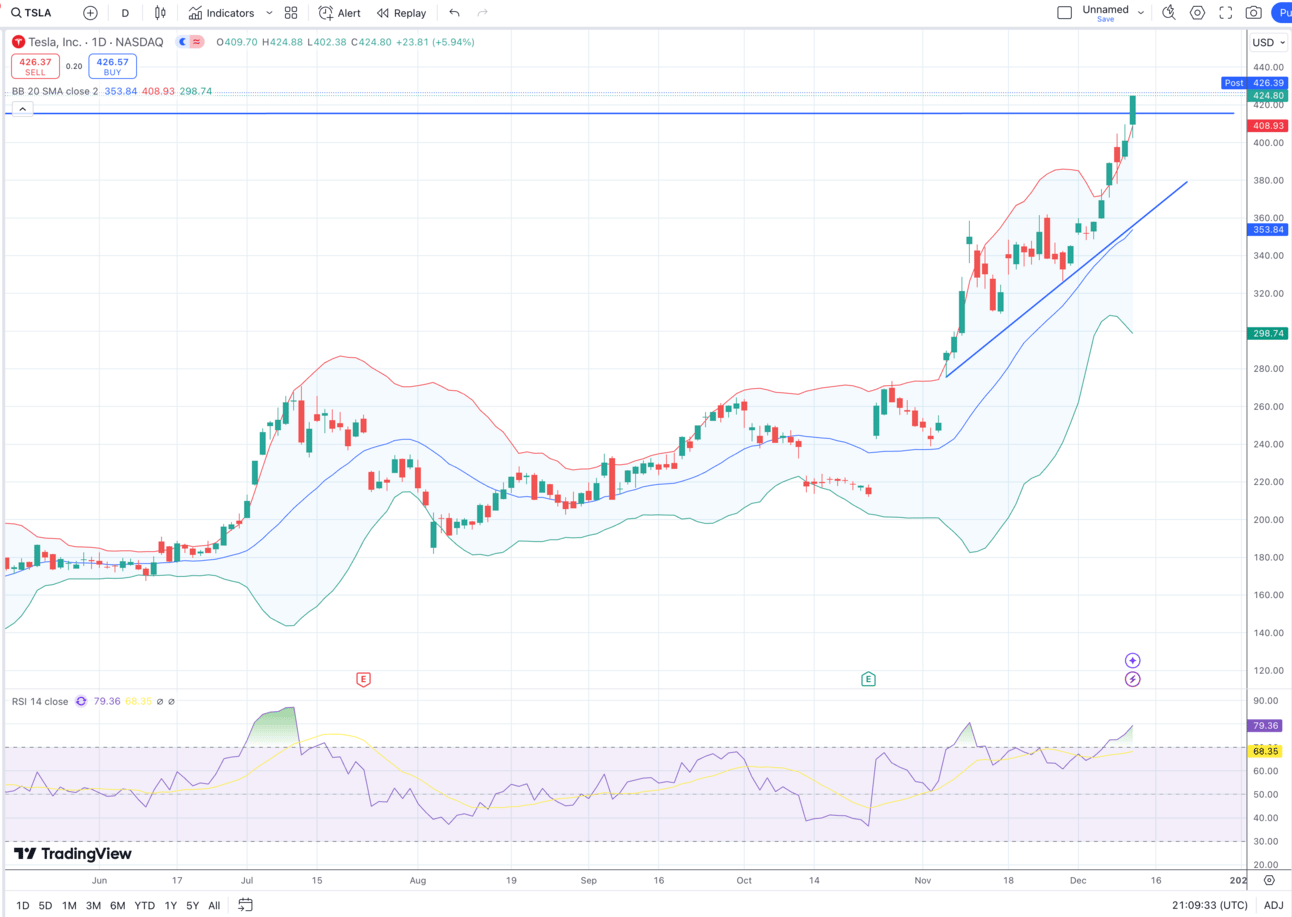Open the Indicators dialog

coord(221,13)
